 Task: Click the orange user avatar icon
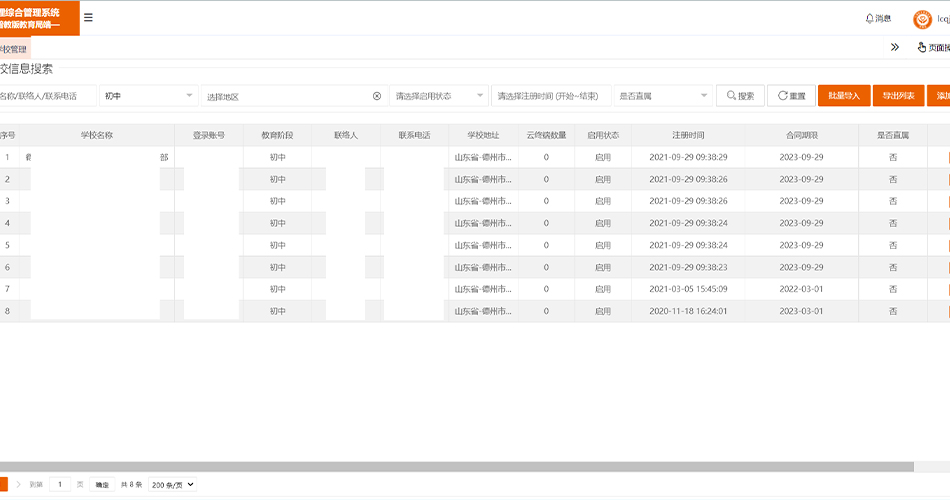pos(922,19)
